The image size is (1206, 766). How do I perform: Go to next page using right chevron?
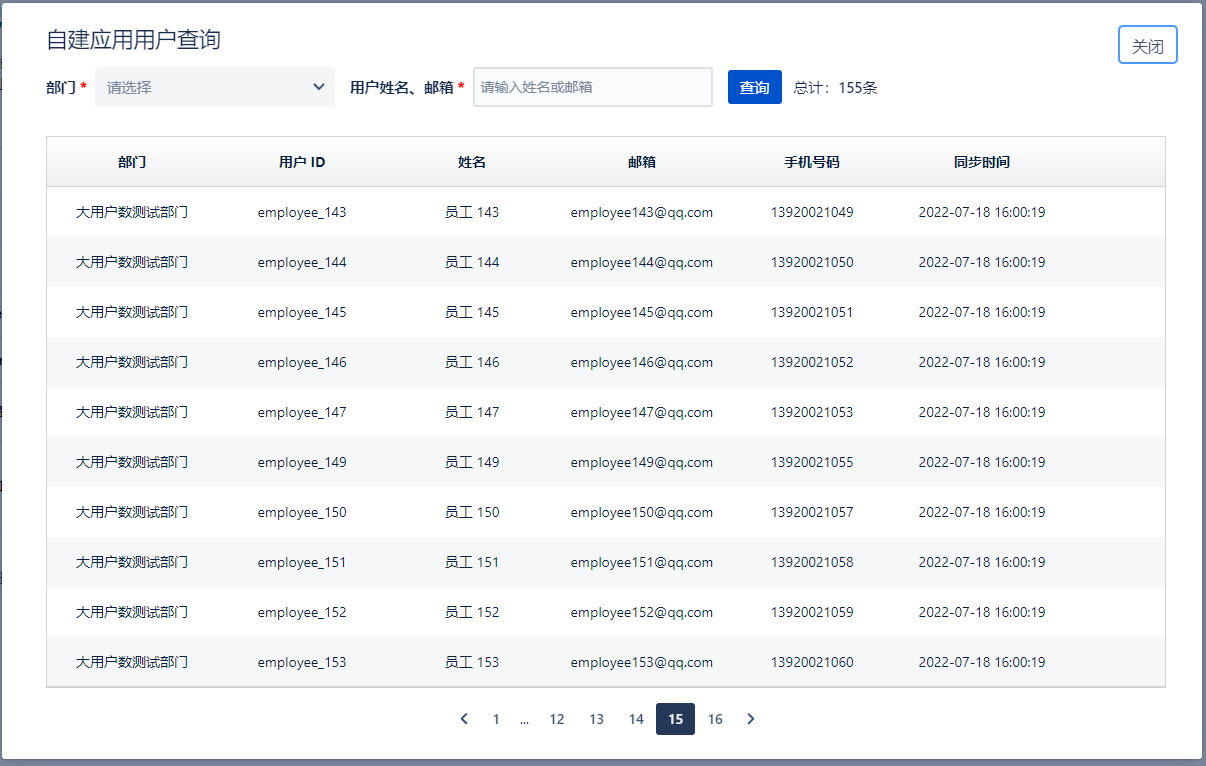pos(751,719)
